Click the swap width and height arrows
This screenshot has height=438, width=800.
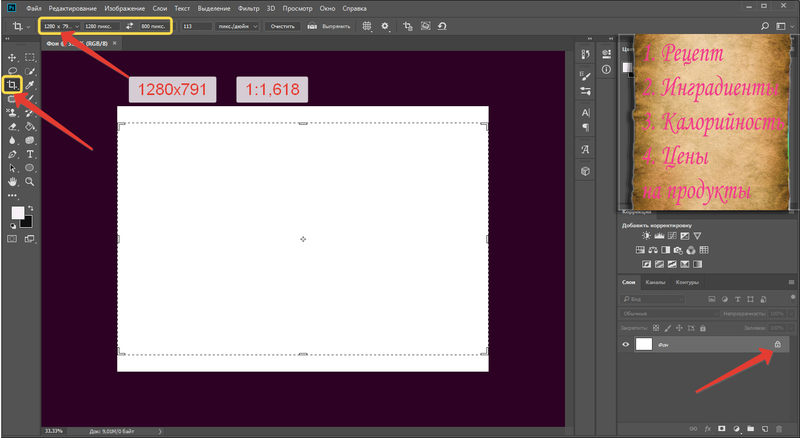(x=129, y=25)
